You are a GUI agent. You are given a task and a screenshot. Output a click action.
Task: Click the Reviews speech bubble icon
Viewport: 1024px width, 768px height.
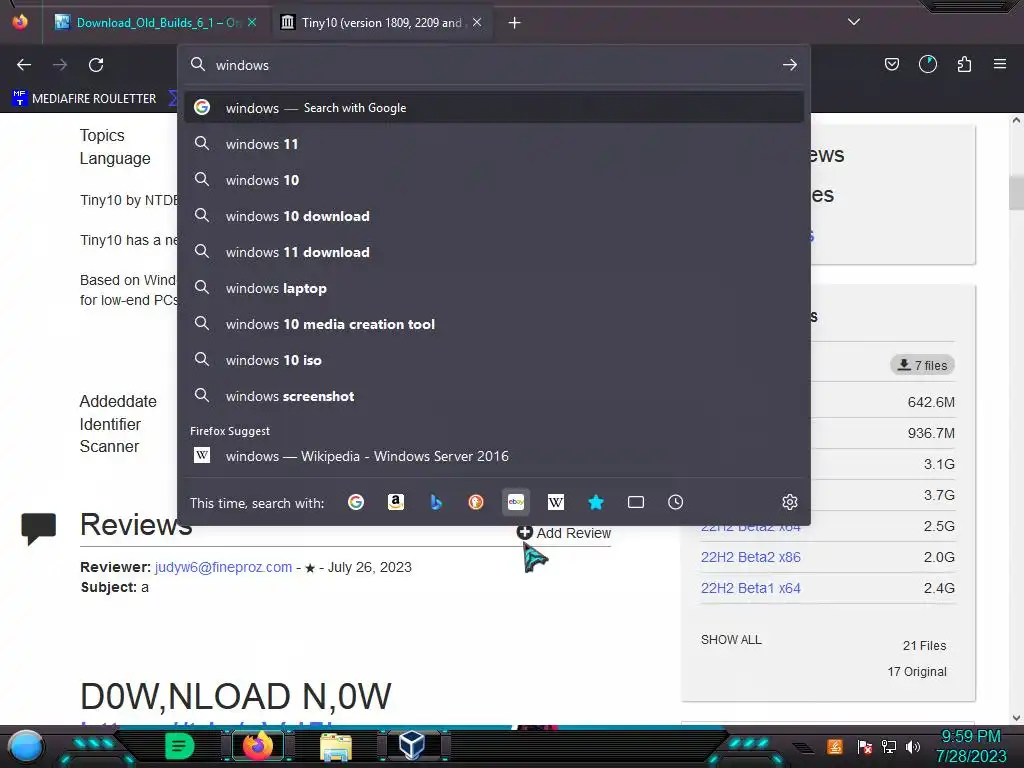point(39,528)
